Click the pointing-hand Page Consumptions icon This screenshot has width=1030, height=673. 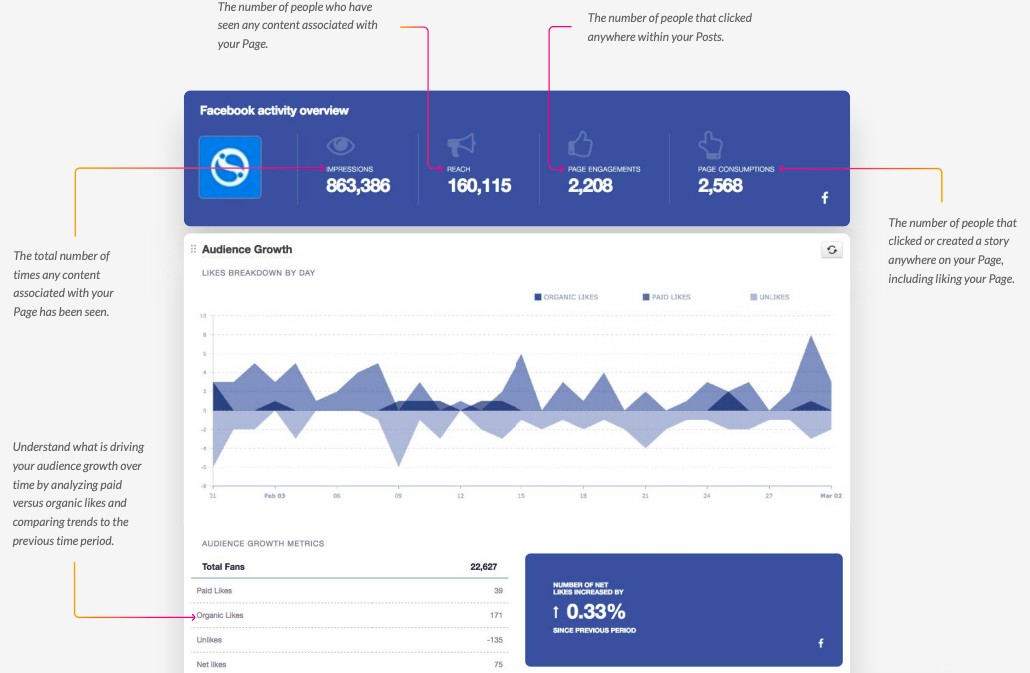710,145
